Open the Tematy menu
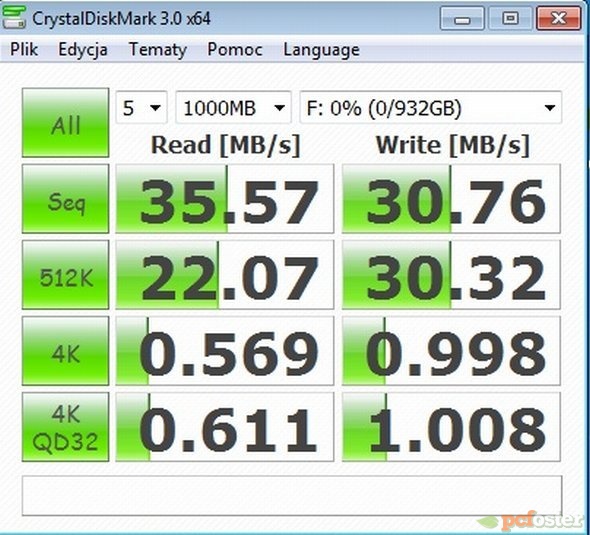The height and width of the screenshot is (535, 590). tap(158, 49)
